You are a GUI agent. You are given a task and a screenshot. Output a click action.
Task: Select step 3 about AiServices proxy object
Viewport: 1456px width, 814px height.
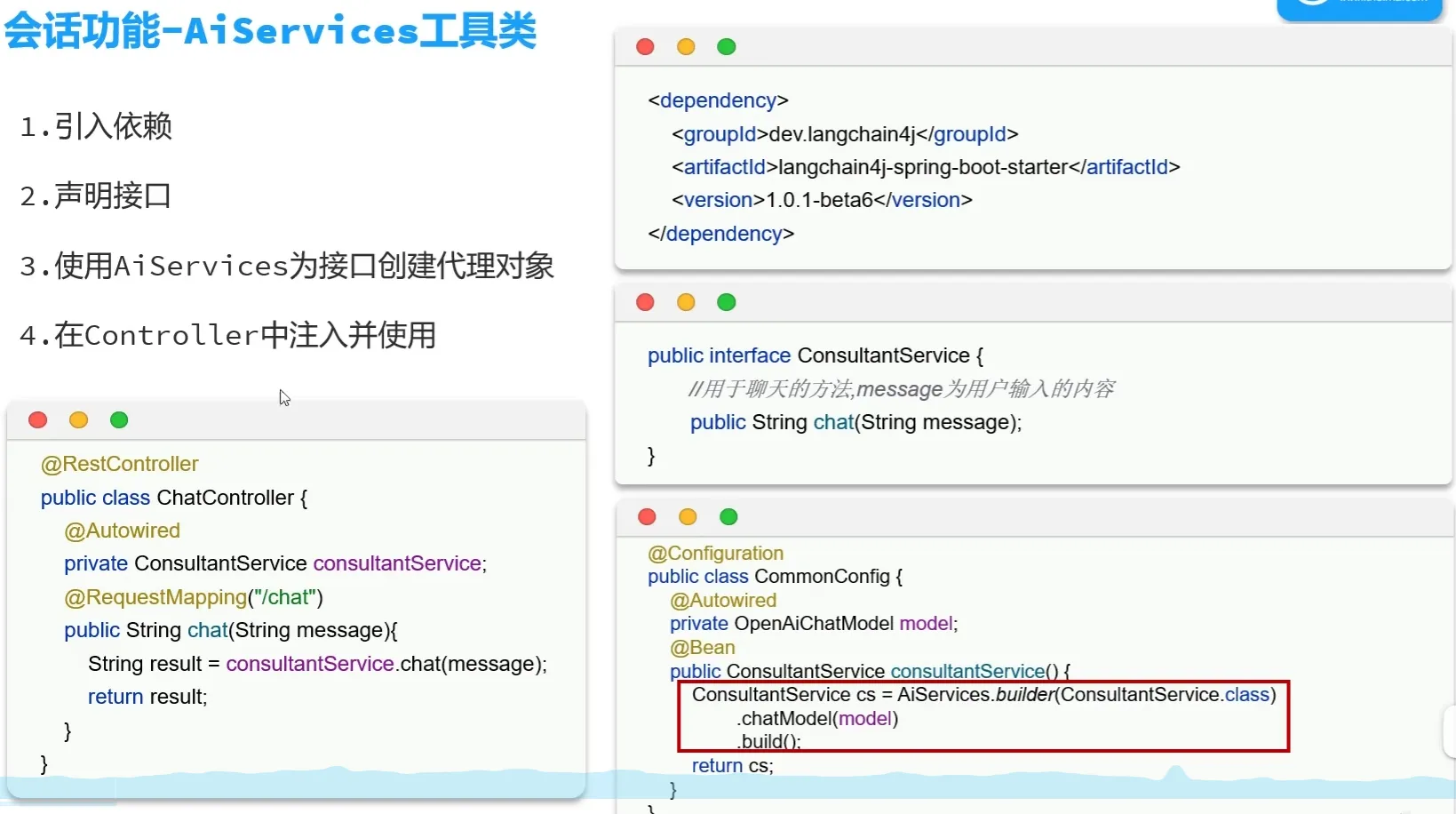click(287, 266)
